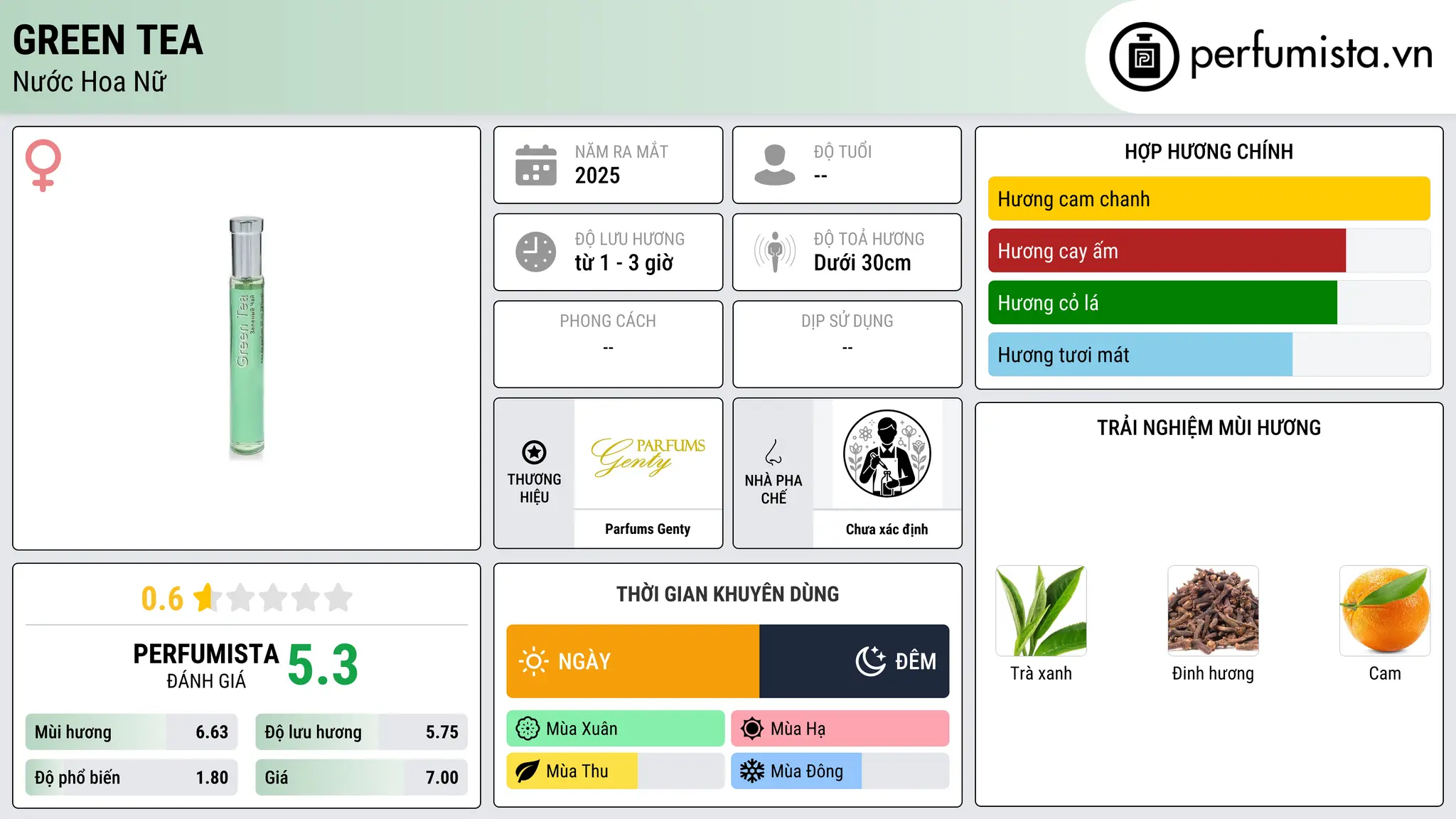Image resolution: width=1456 pixels, height=819 pixels.
Task: Click the từ 1 - 3 giờ longevity value
Action: [x=623, y=263]
